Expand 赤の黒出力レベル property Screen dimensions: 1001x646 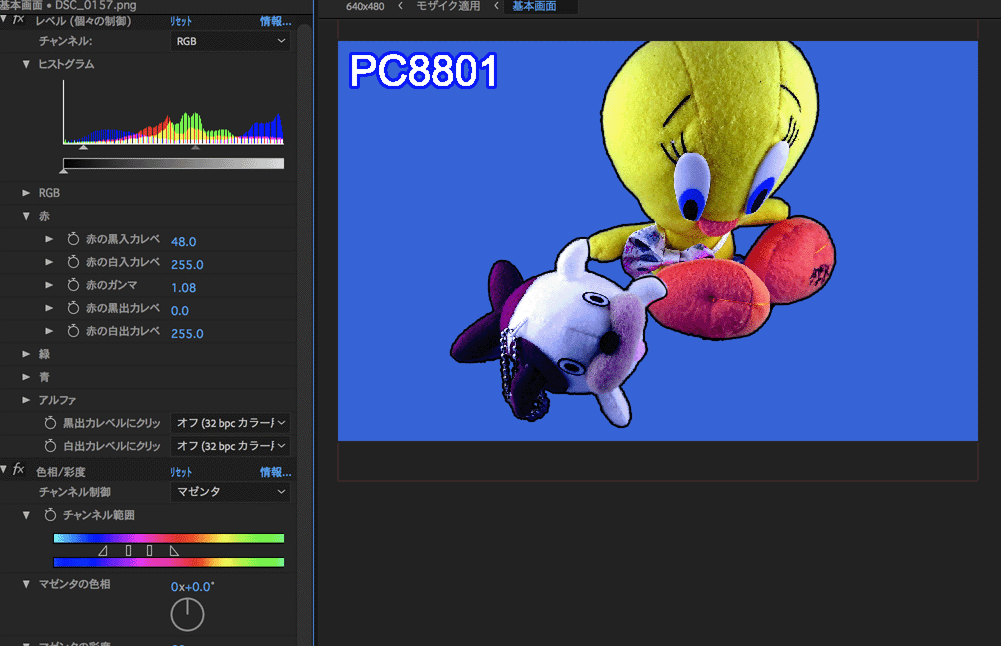(x=49, y=308)
